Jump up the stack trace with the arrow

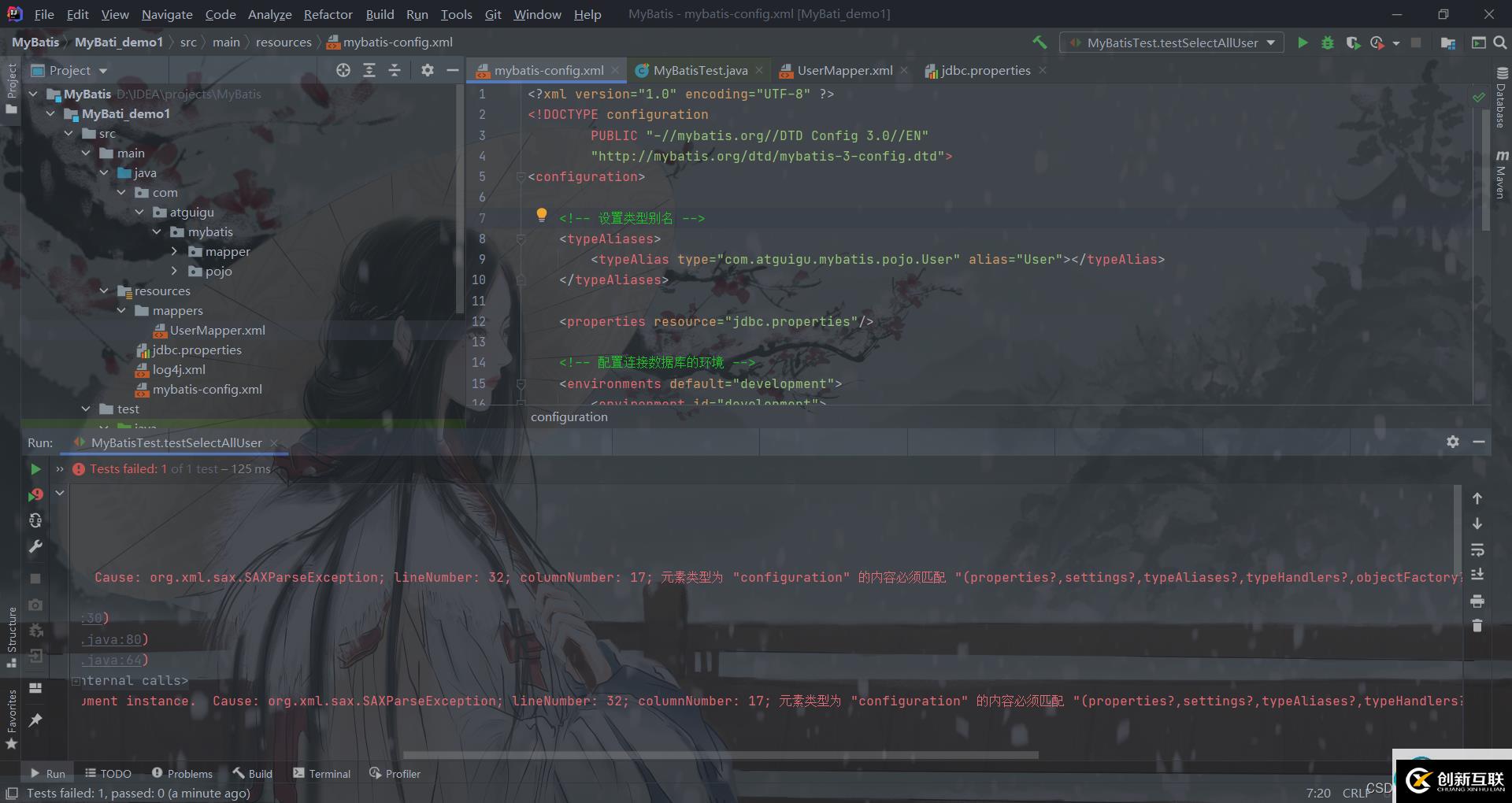(1477, 498)
